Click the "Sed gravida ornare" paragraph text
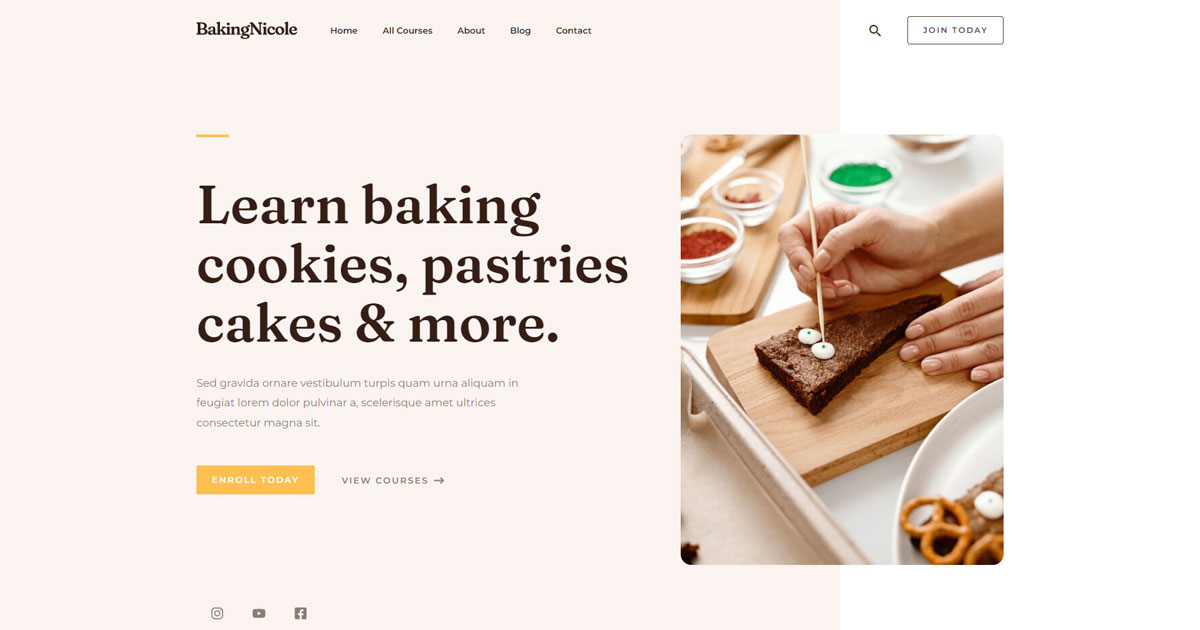The height and width of the screenshot is (630, 1200). click(x=357, y=403)
